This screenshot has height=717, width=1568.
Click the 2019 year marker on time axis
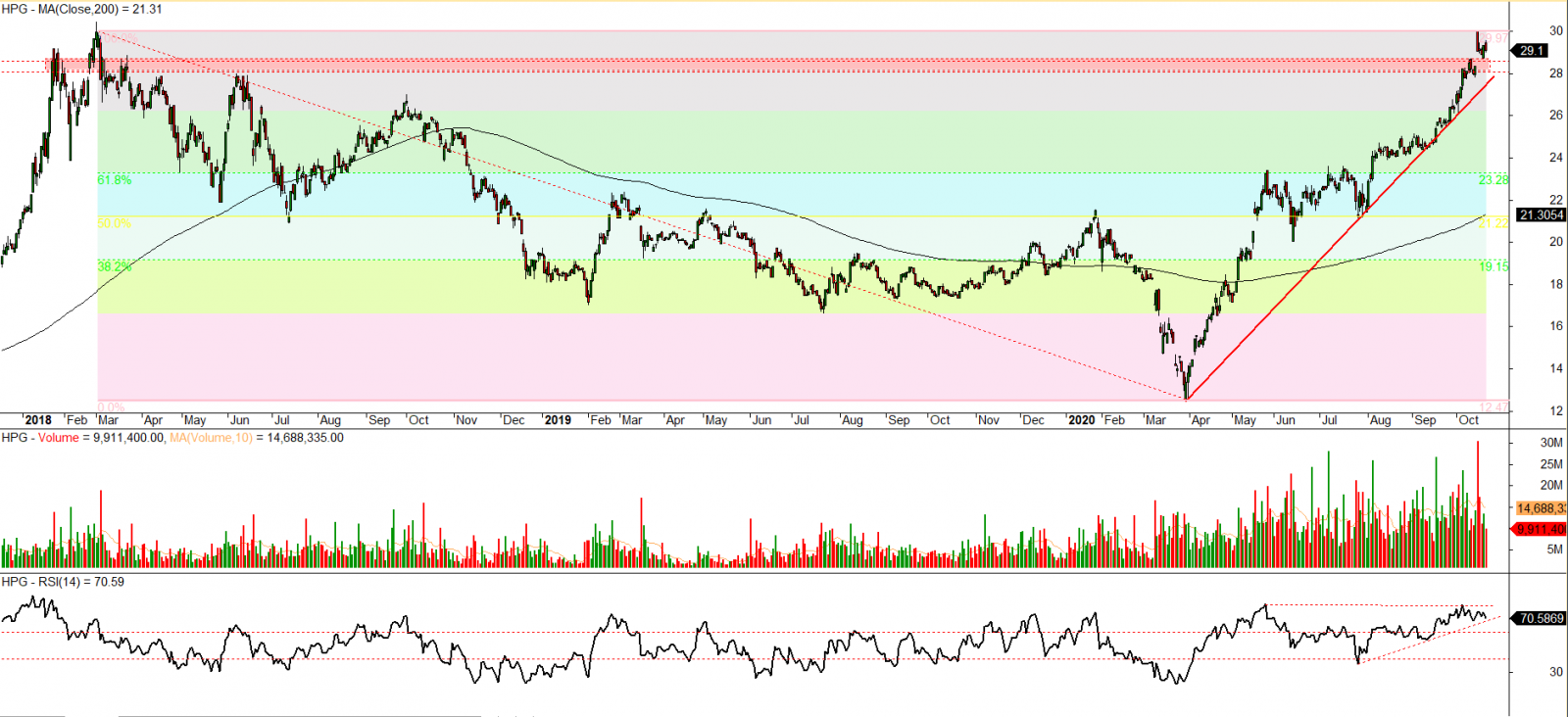tap(558, 420)
